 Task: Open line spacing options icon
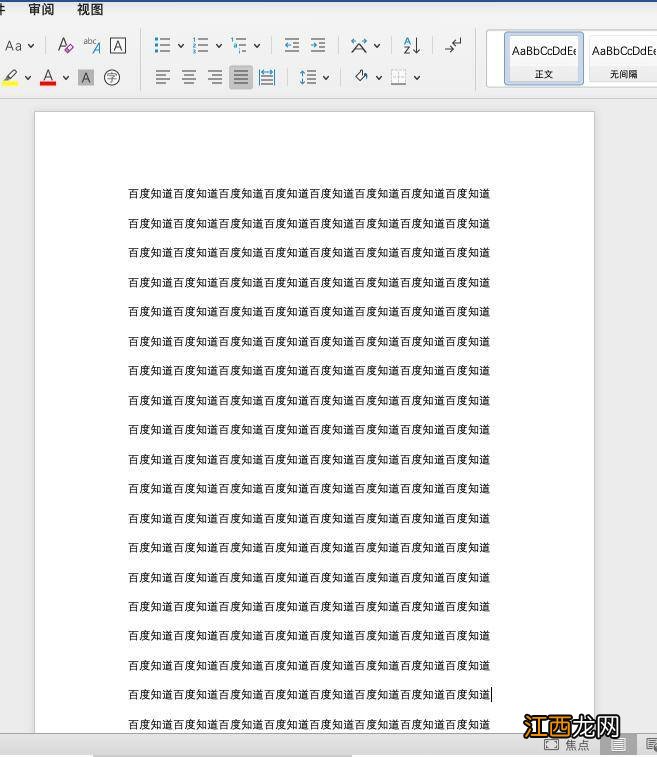coord(308,77)
